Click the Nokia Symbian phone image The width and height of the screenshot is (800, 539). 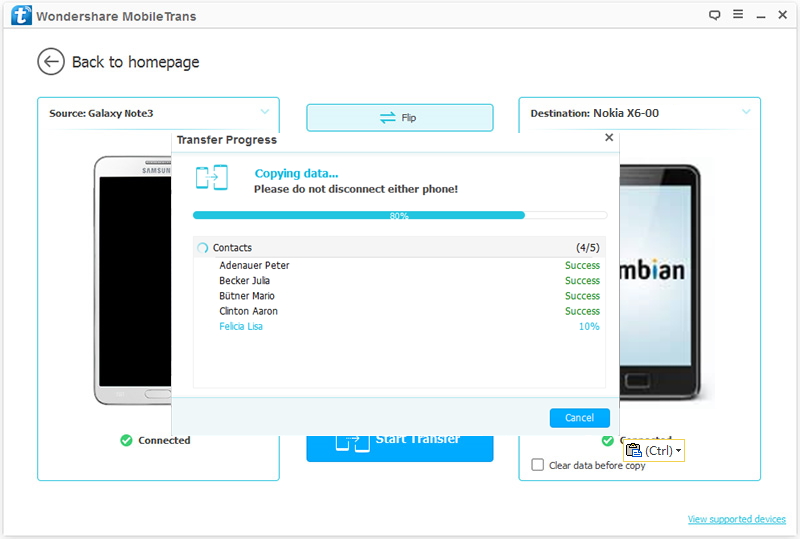660,282
